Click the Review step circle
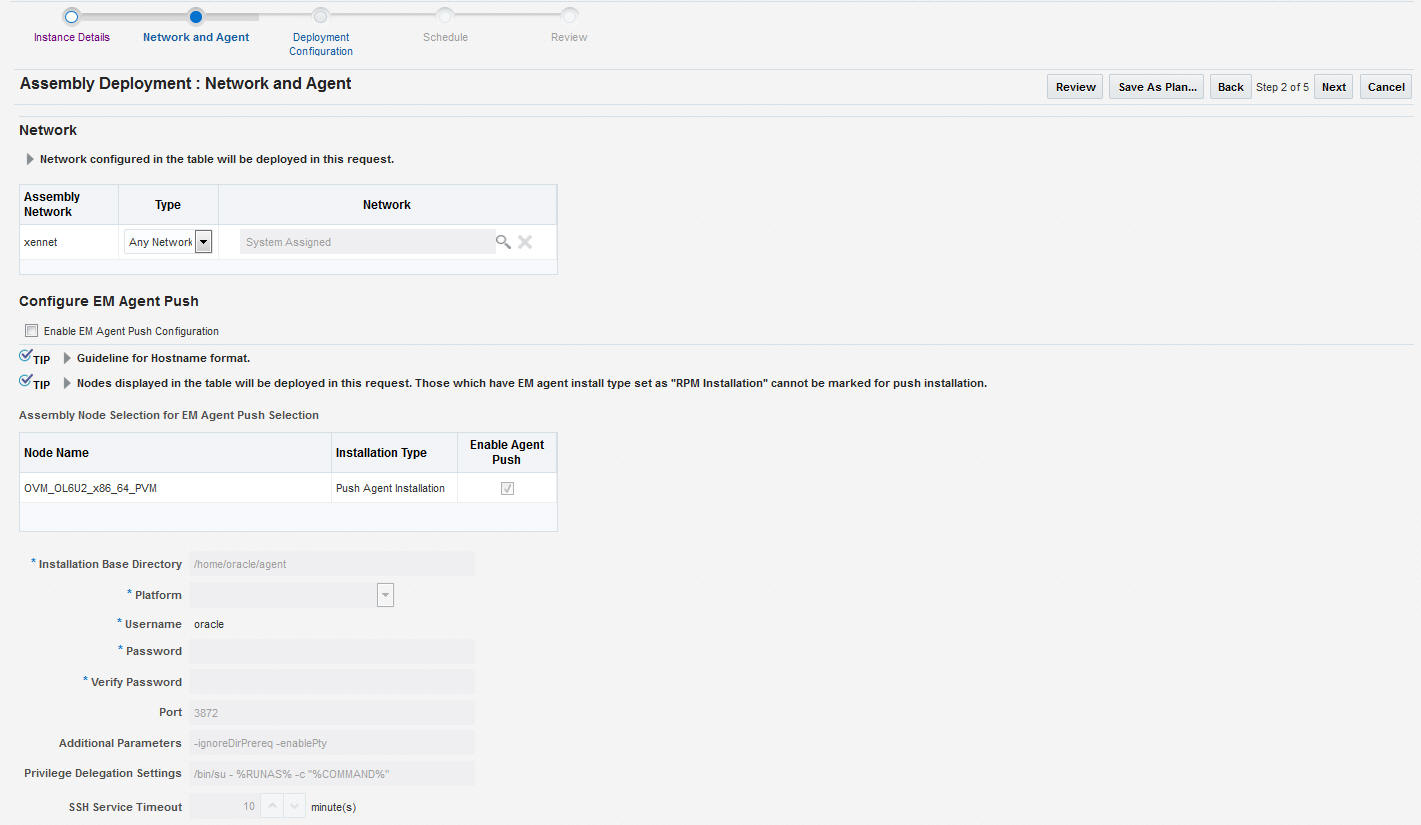Screen dimensions: 1421x825 pos(569,16)
